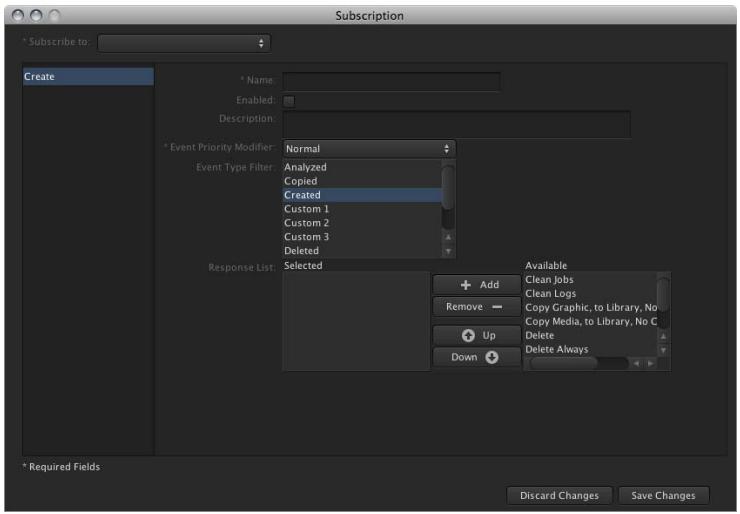Click the Name input field
The width and height of the screenshot is (740, 514).
pos(391,81)
